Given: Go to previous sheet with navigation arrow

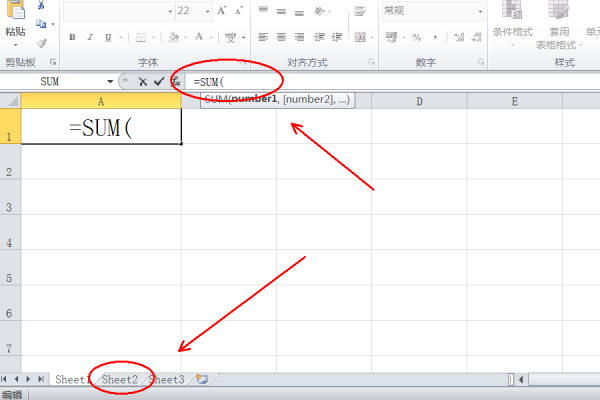Looking at the screenshot, I should click(x=16, y=379).
